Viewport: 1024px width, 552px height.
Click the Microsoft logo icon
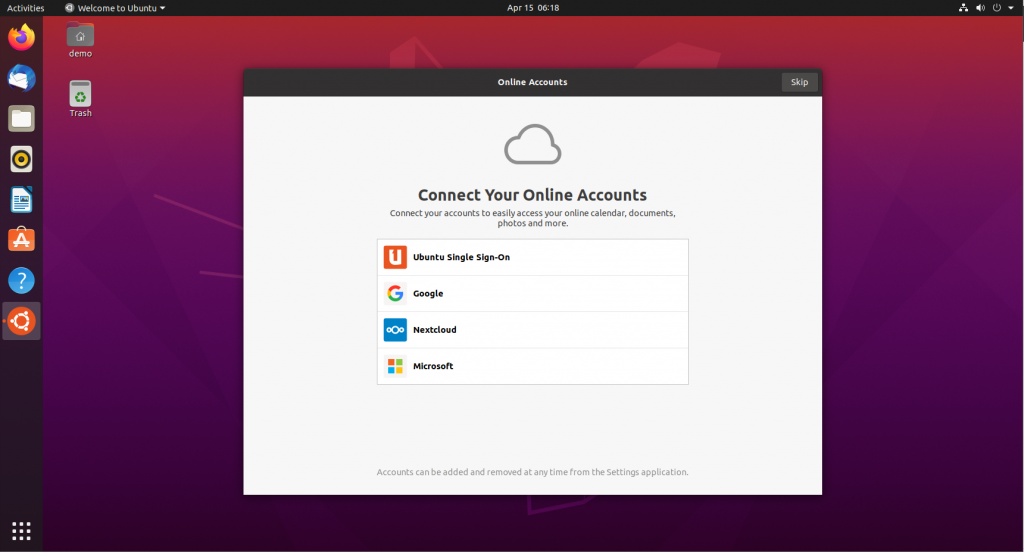point(395,366)
